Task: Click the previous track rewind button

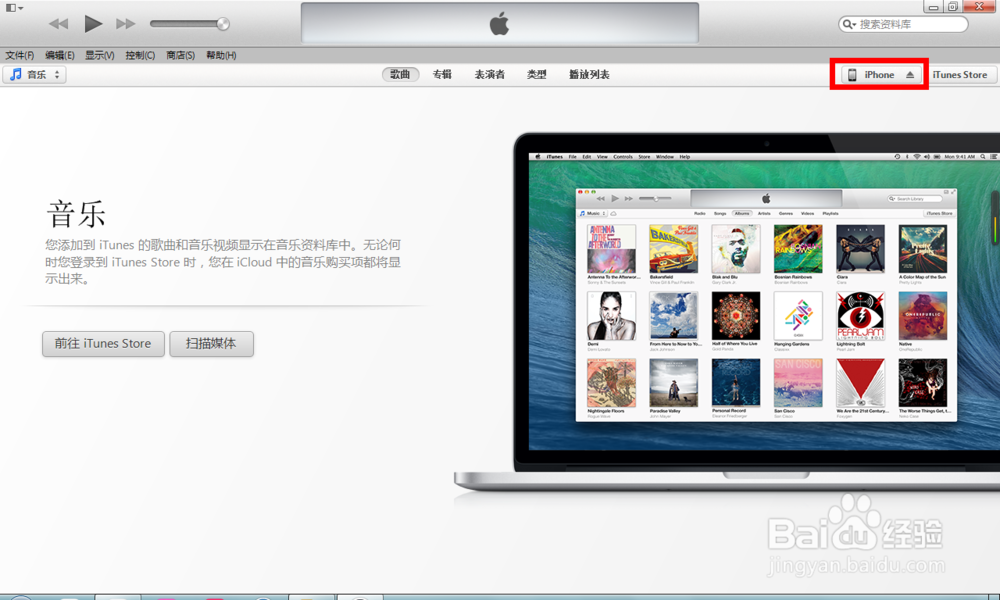Action: (59, 24)
